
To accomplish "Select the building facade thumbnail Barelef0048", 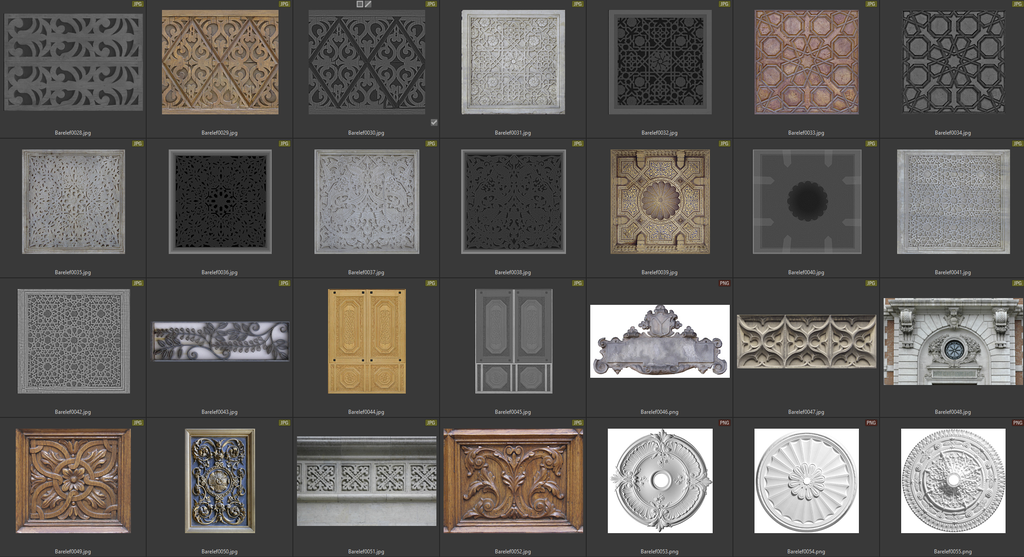I will click(x=953, y=341).
